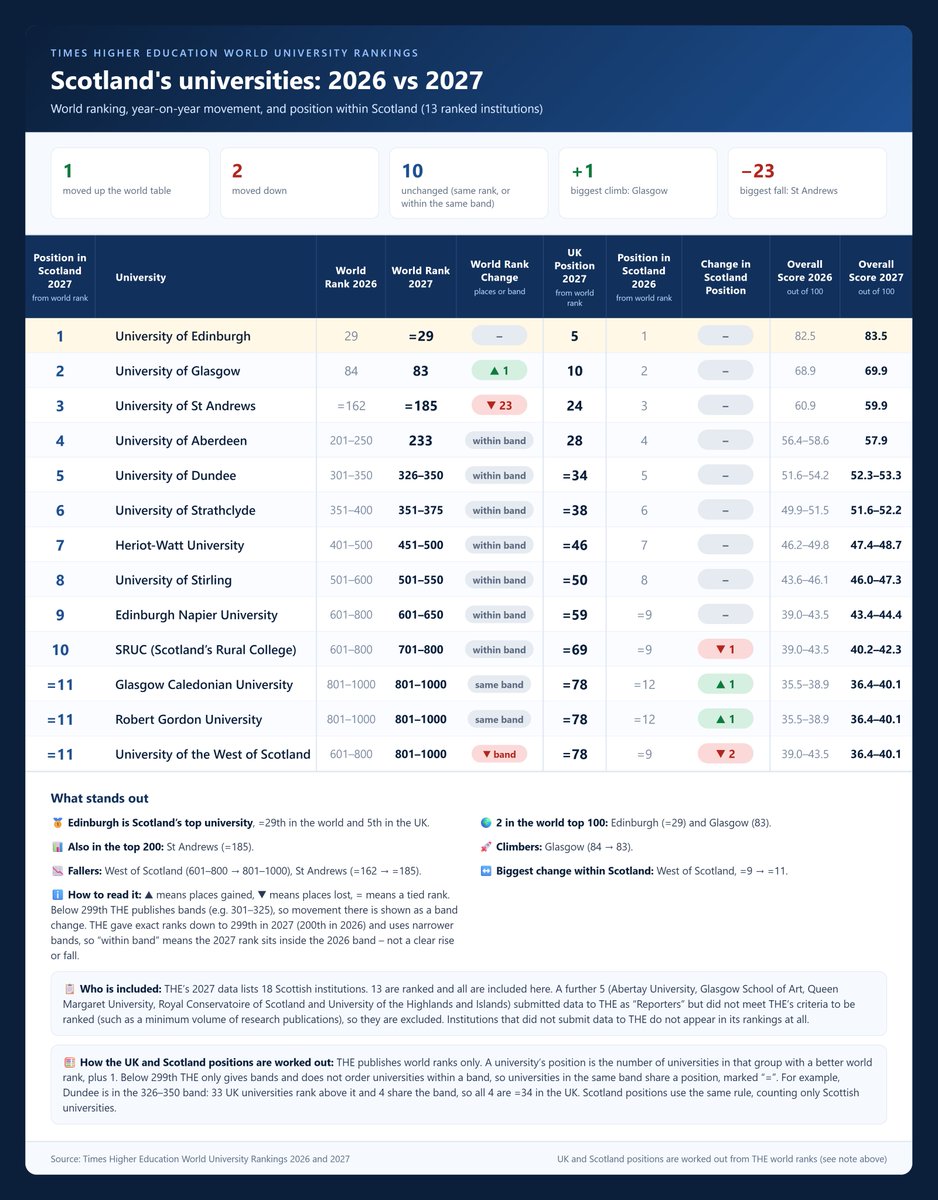Click the 'World Rank Change' column header
938x1200 pixels.
tap(499, 277)
